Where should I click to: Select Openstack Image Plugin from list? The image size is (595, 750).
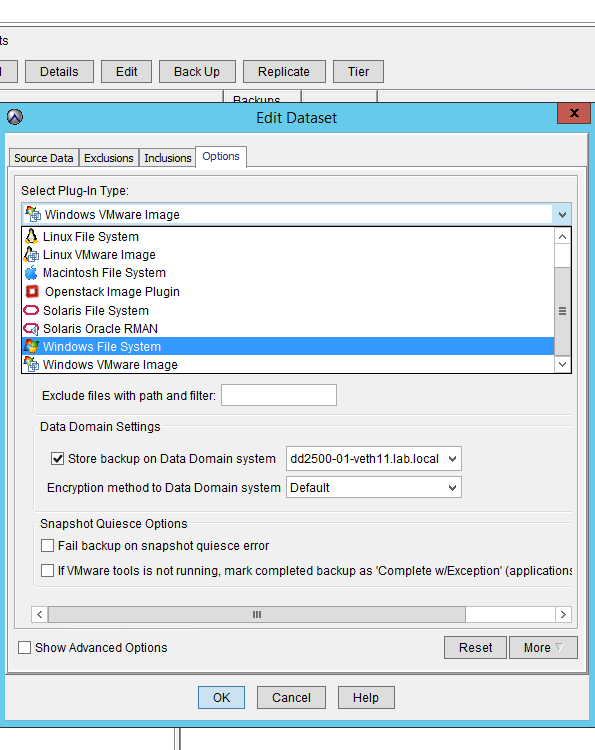coord(288,291)
